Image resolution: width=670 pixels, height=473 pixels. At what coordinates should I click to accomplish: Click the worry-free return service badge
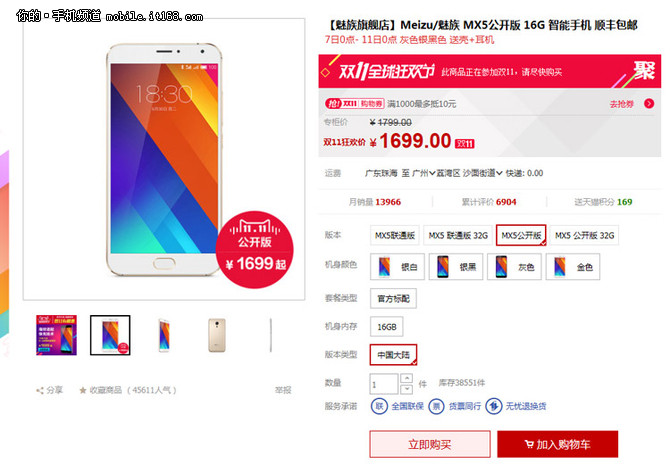[494, 406]
